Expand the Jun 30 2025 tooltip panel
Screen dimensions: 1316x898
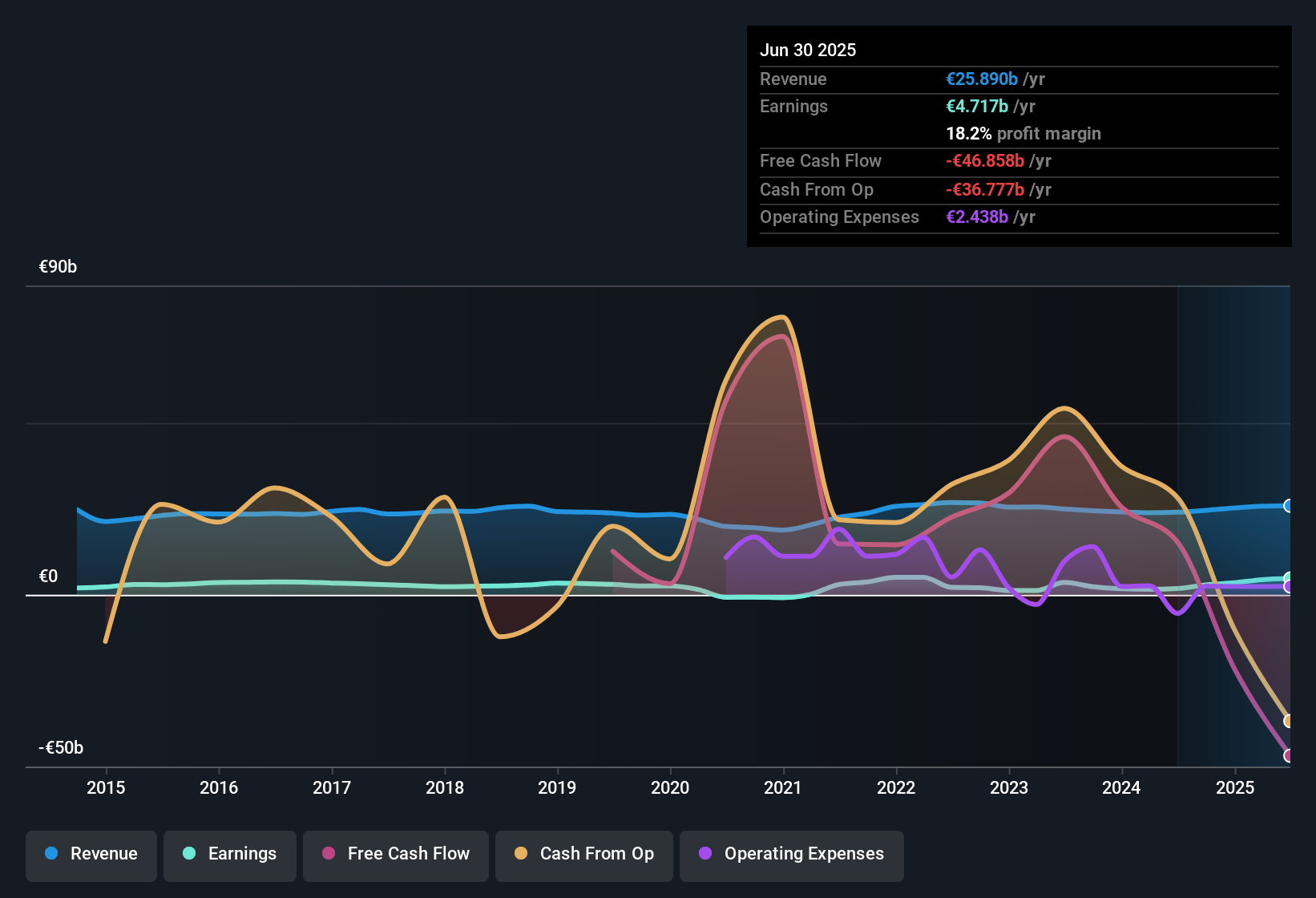pos(1018,135)
